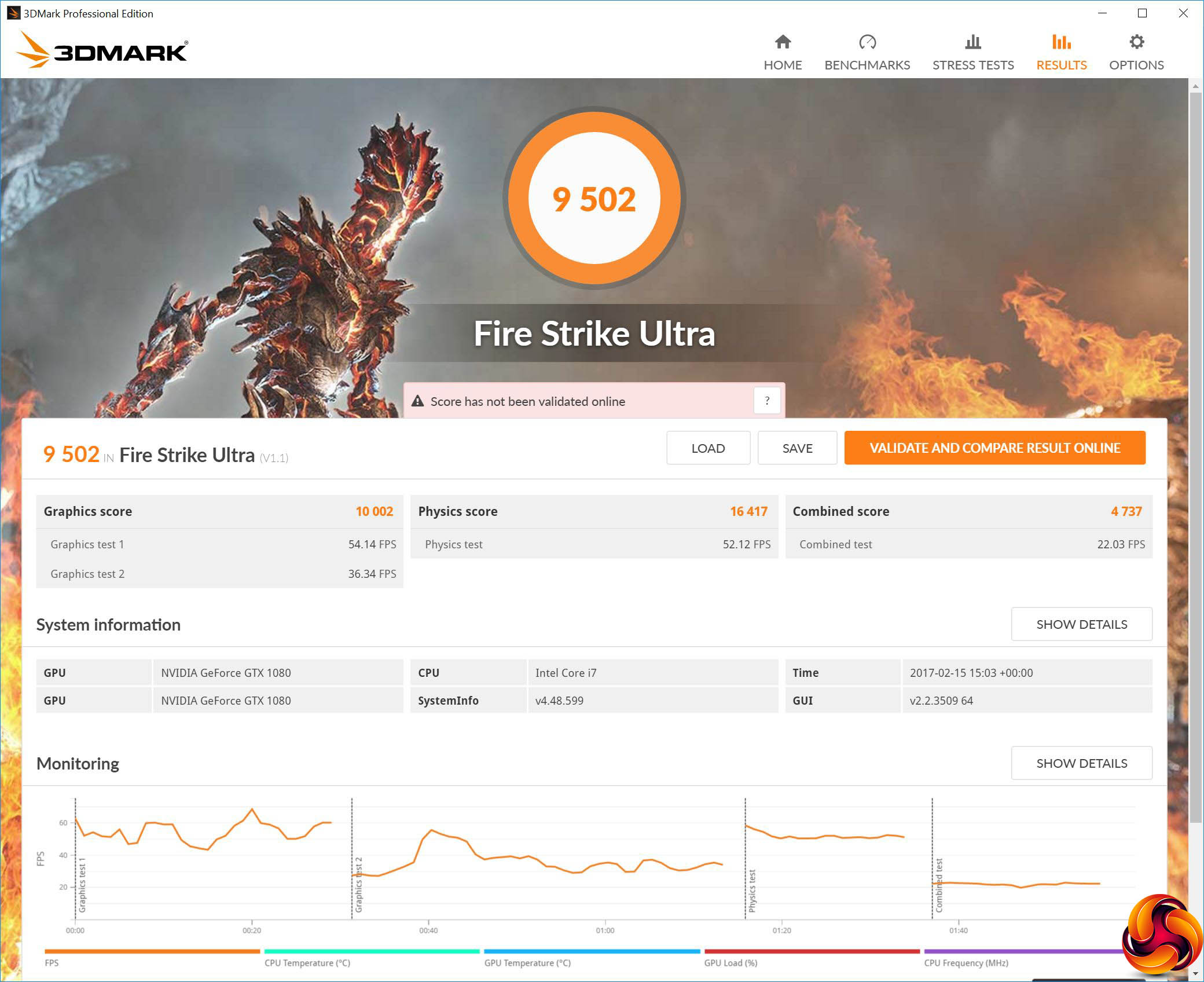
Task: Click the 3DMark logo
Action: pyautogui.click(x=102, y=51)
